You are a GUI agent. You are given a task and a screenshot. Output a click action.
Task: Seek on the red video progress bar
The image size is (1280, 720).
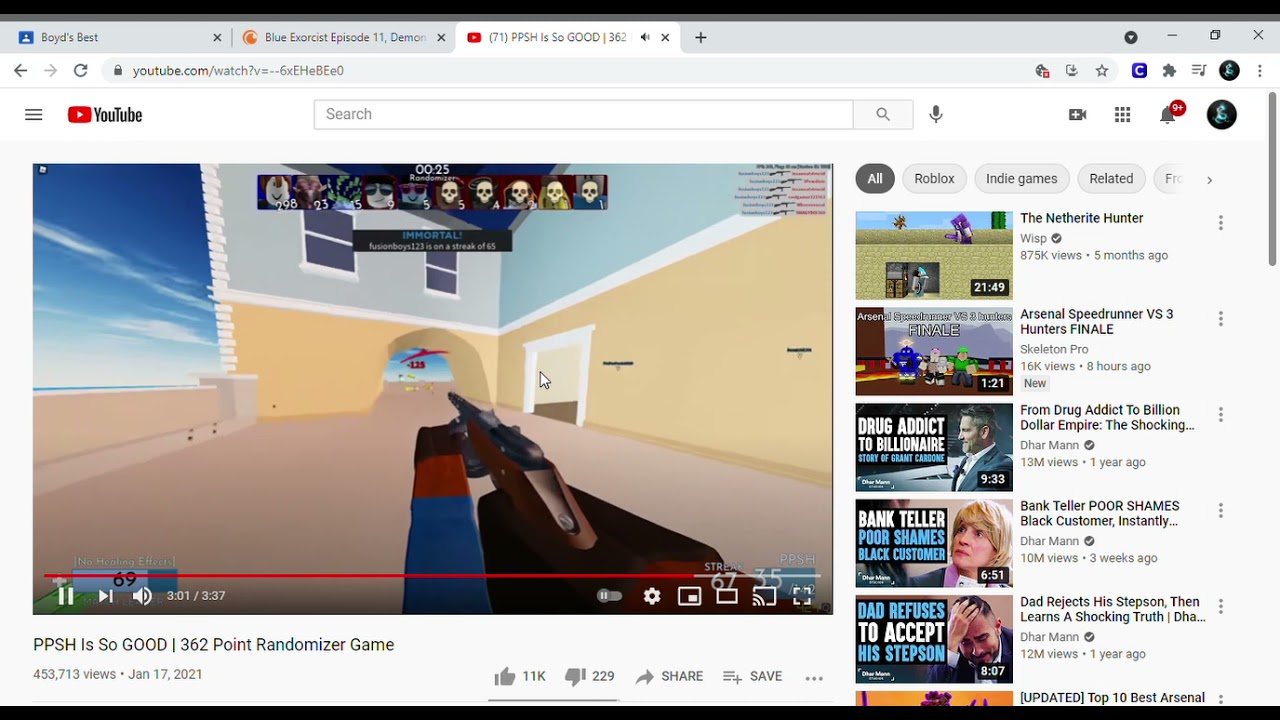click(432, 576)
